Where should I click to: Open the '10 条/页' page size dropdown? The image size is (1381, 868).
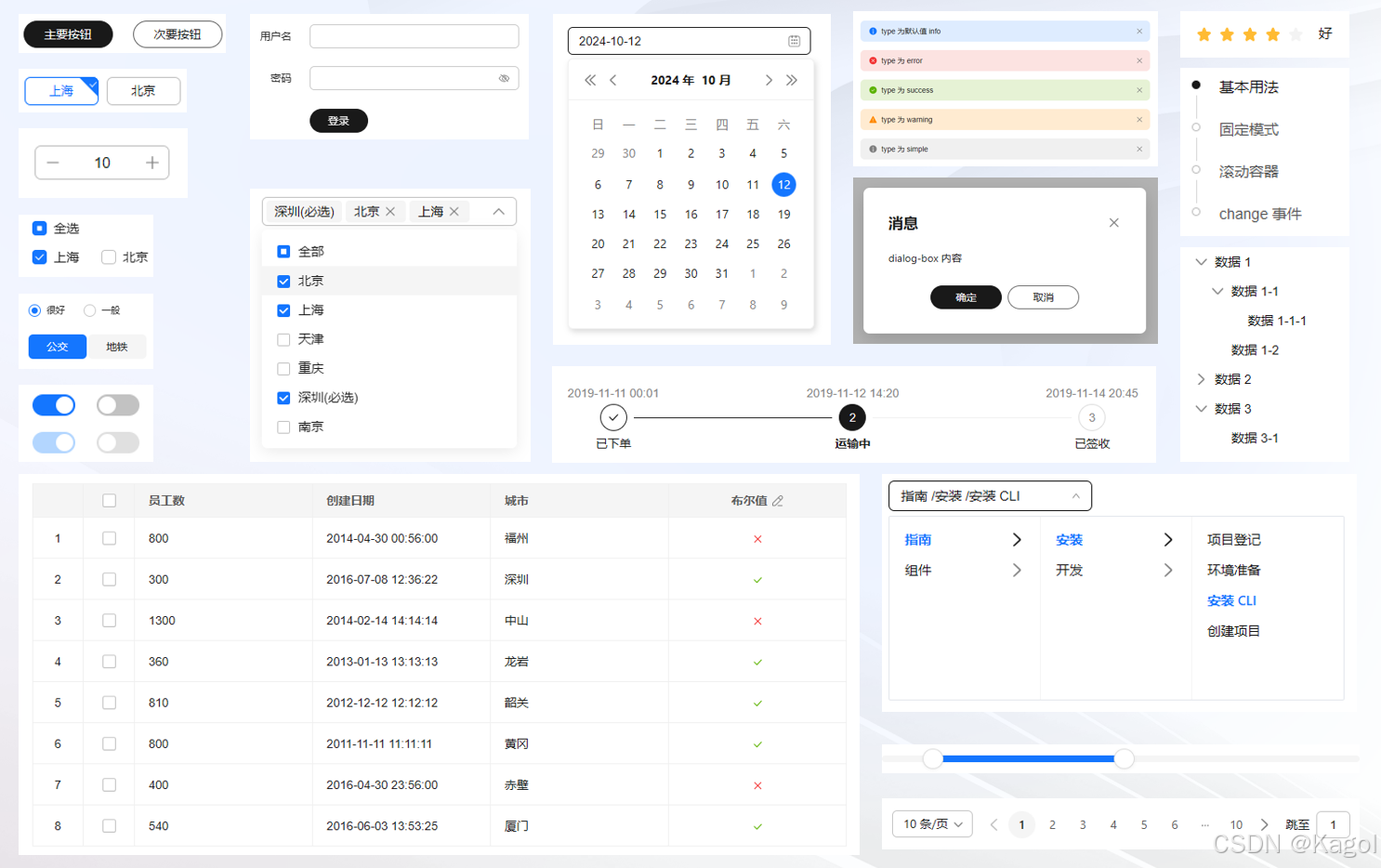pyautogui.click(x=931, y=823)
